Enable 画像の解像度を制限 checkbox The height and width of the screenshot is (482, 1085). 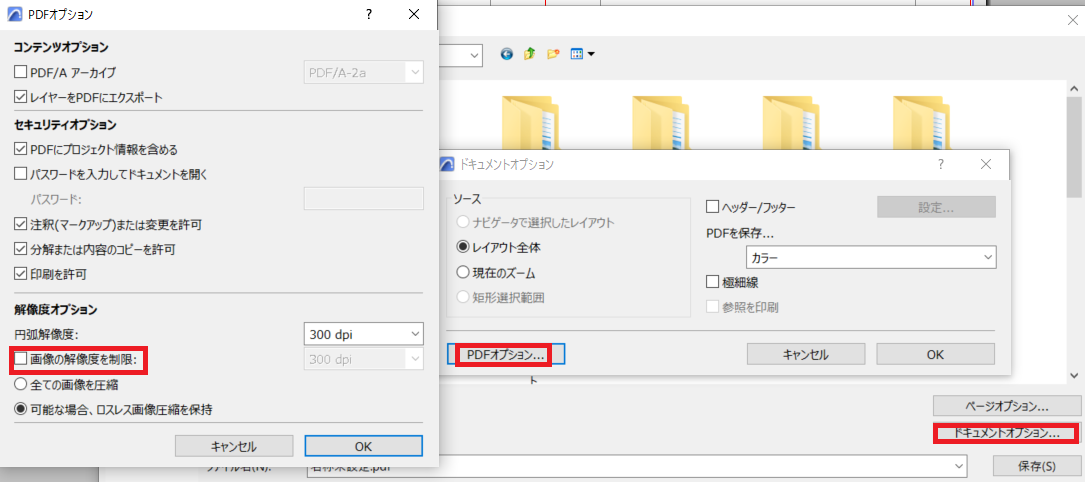[21, 359]
